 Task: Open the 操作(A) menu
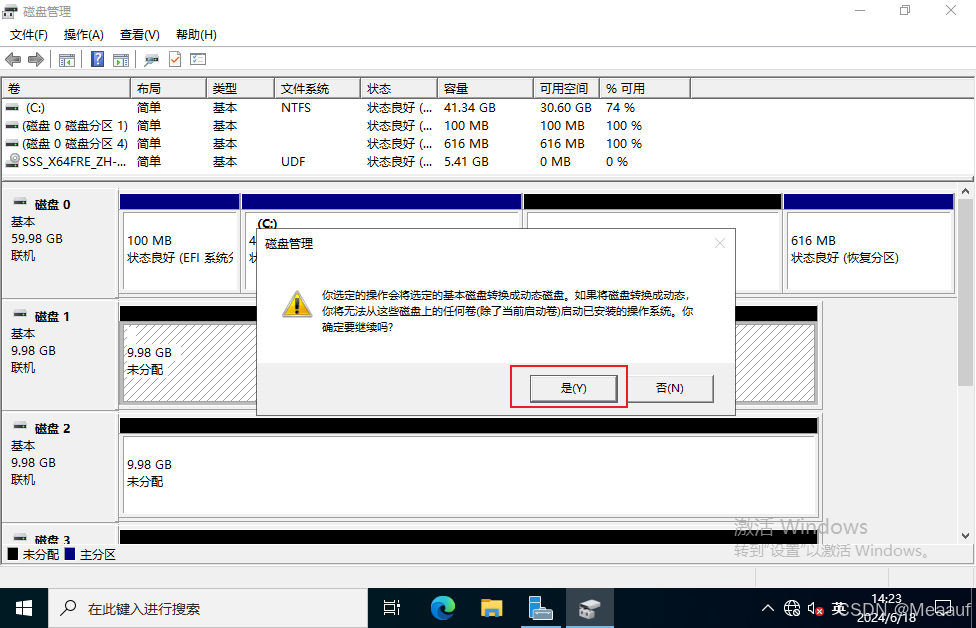pyautogui.click(x=83, y=35)
